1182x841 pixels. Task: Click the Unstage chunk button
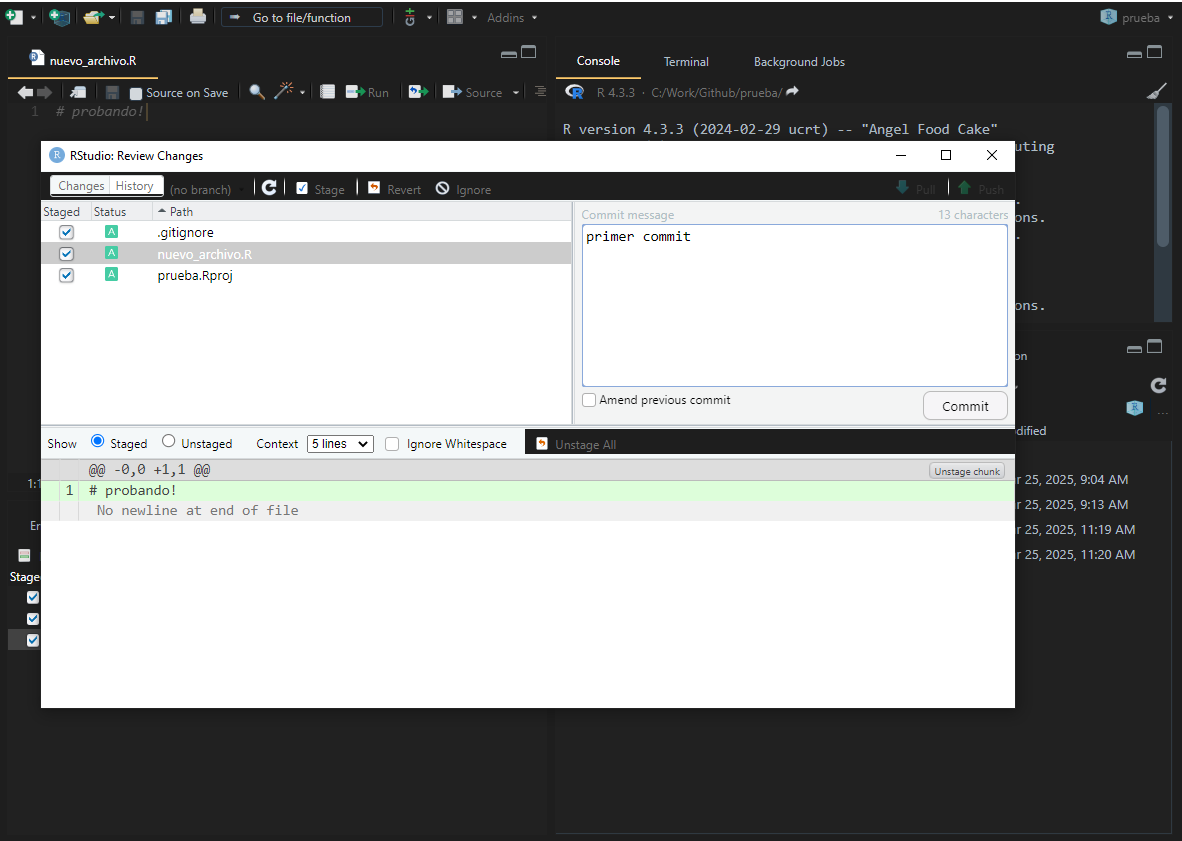click(967, 471)
